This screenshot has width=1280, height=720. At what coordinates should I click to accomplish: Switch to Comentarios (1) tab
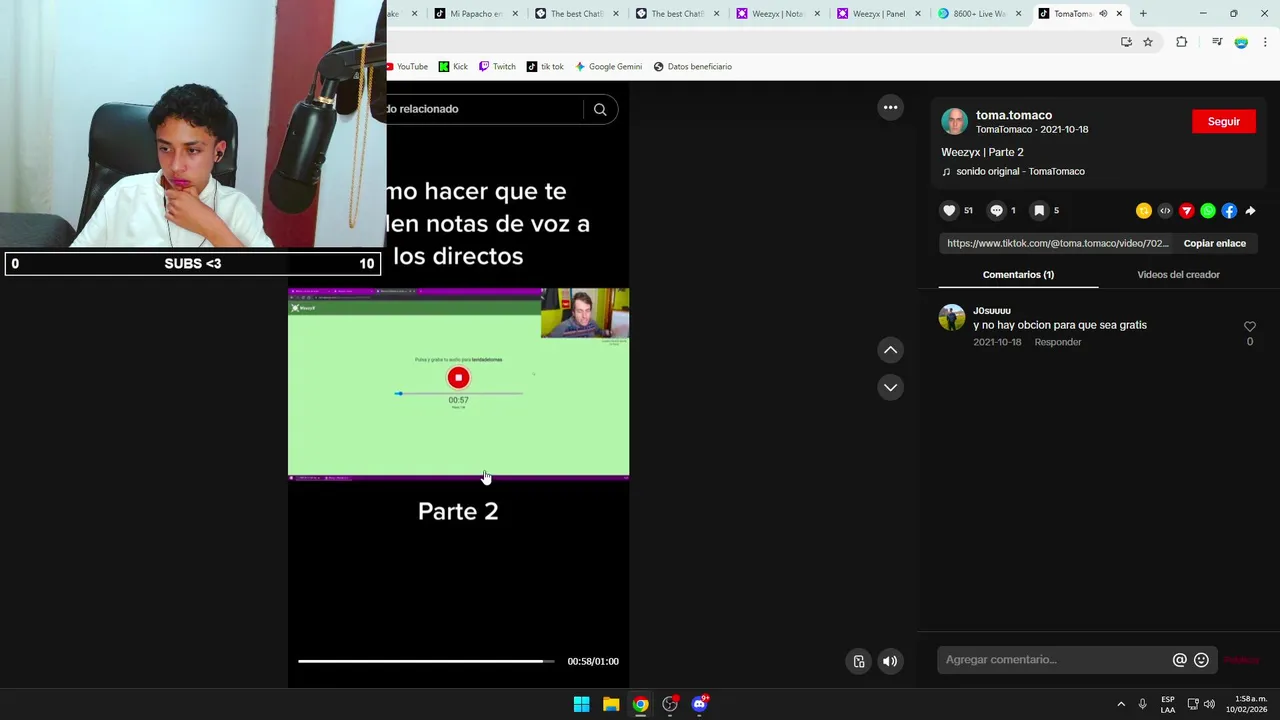(x=1018, y=274)
